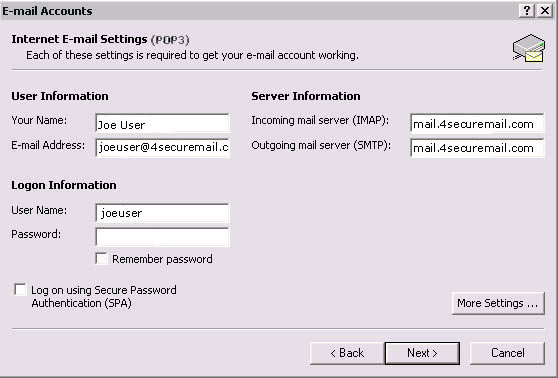
Task: Check Log on using Secure Password Authentication
Action: [20, 290]
